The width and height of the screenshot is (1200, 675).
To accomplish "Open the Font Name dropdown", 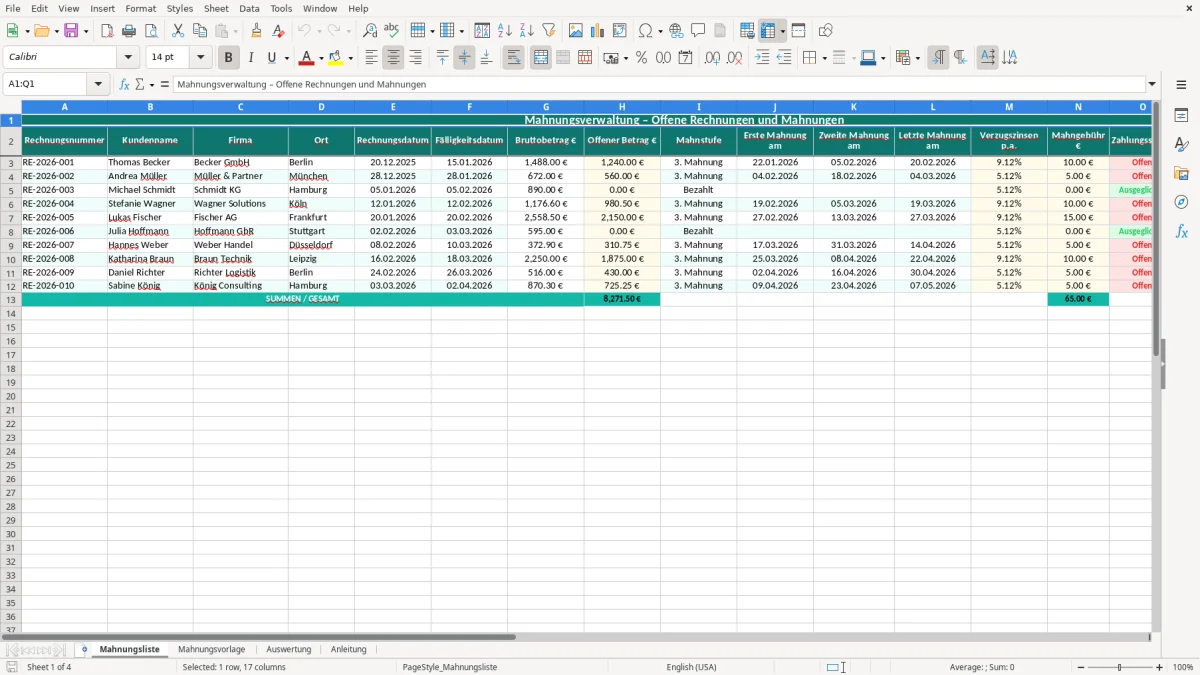I will [x=128, y=58].
